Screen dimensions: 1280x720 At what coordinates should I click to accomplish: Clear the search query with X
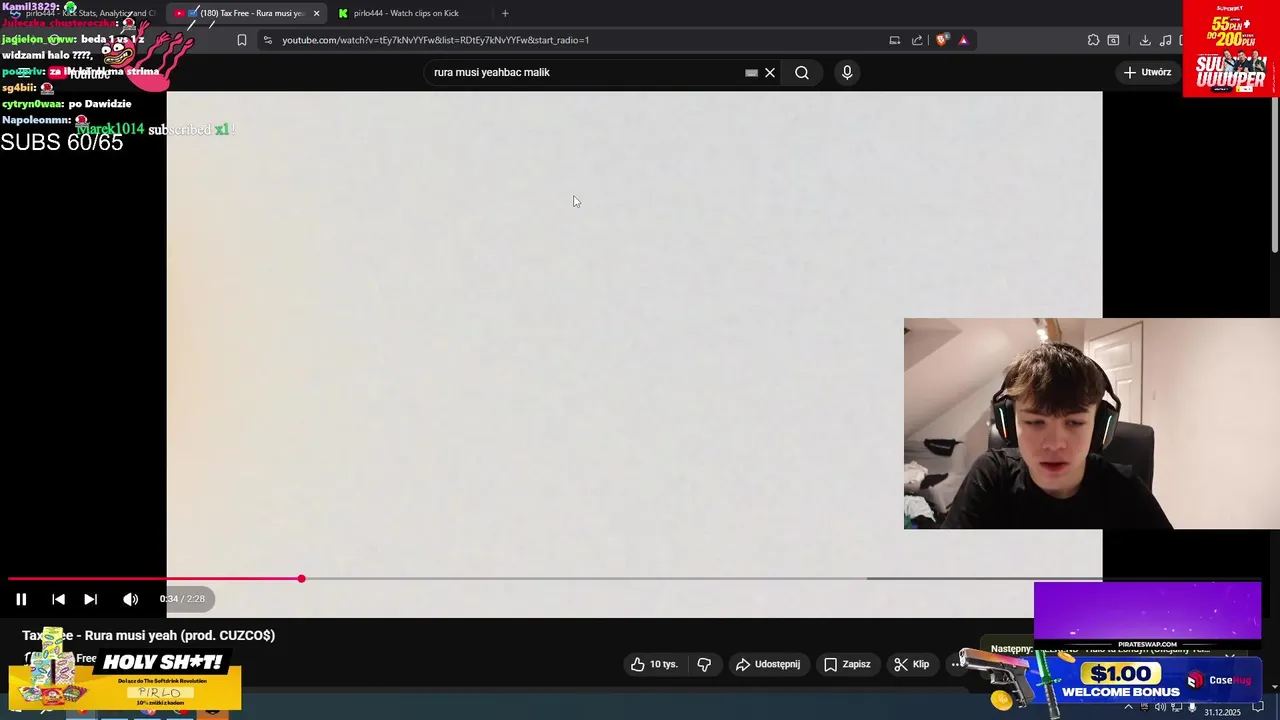[x=770, y=72]
